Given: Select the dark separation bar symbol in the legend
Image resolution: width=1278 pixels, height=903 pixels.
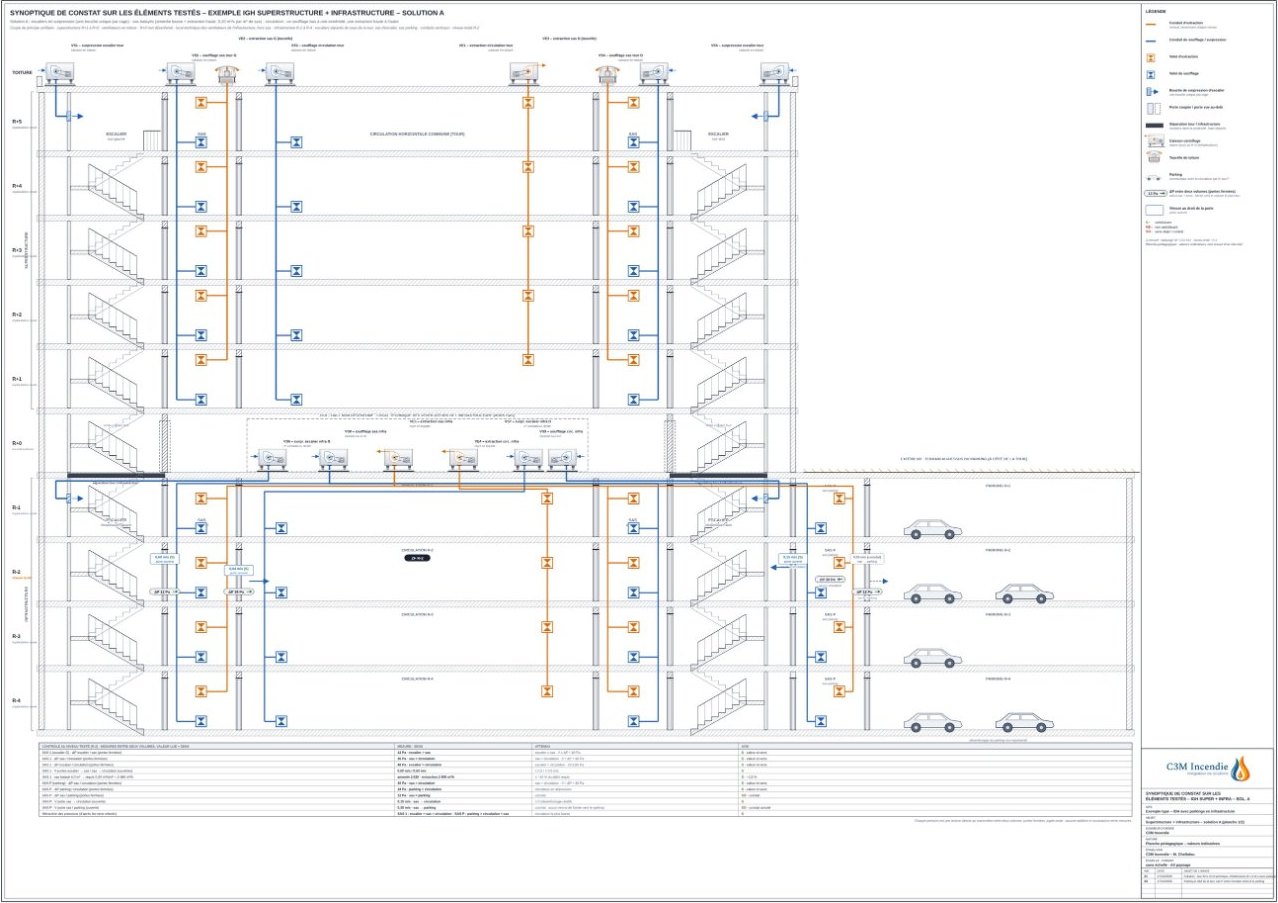Looking at the screenshot, I should click(1154, 124).
